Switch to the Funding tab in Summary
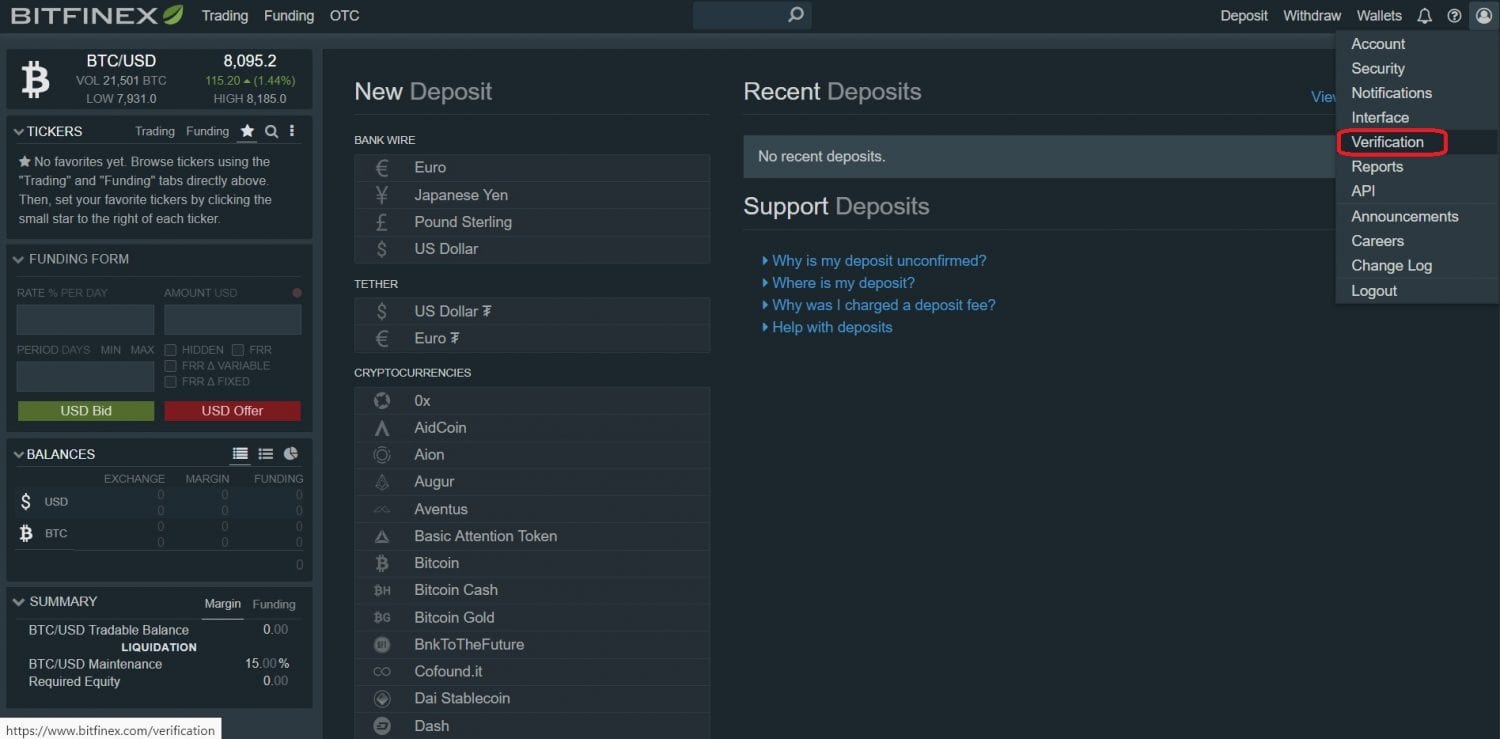Screen dimensions: 1500x739 point(274,604)
